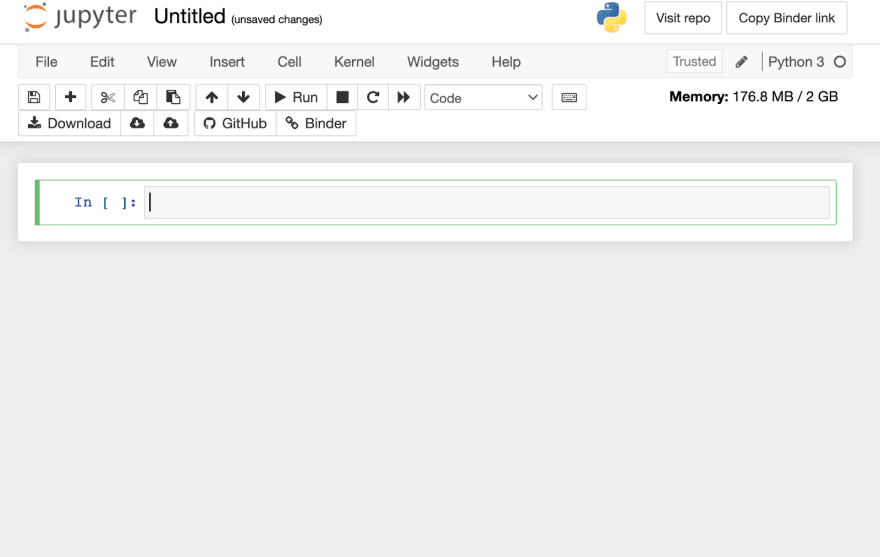Click the Python 3 kernel name
Image resolution: width=880 pixels, height=557 pixels.
click(x=796, y=62)
